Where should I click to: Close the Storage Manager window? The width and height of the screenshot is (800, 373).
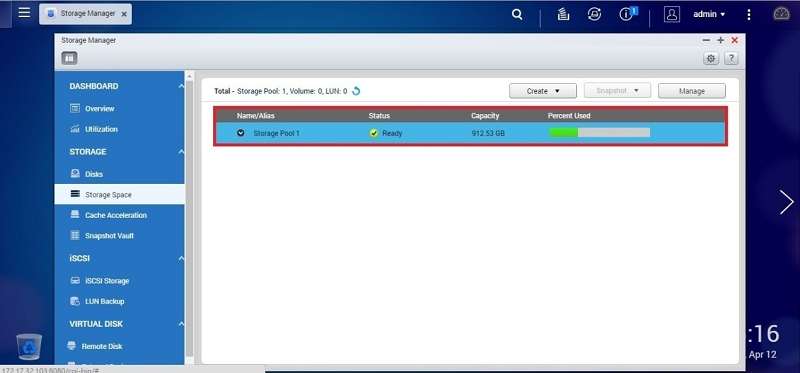click(x=735, y=40)
